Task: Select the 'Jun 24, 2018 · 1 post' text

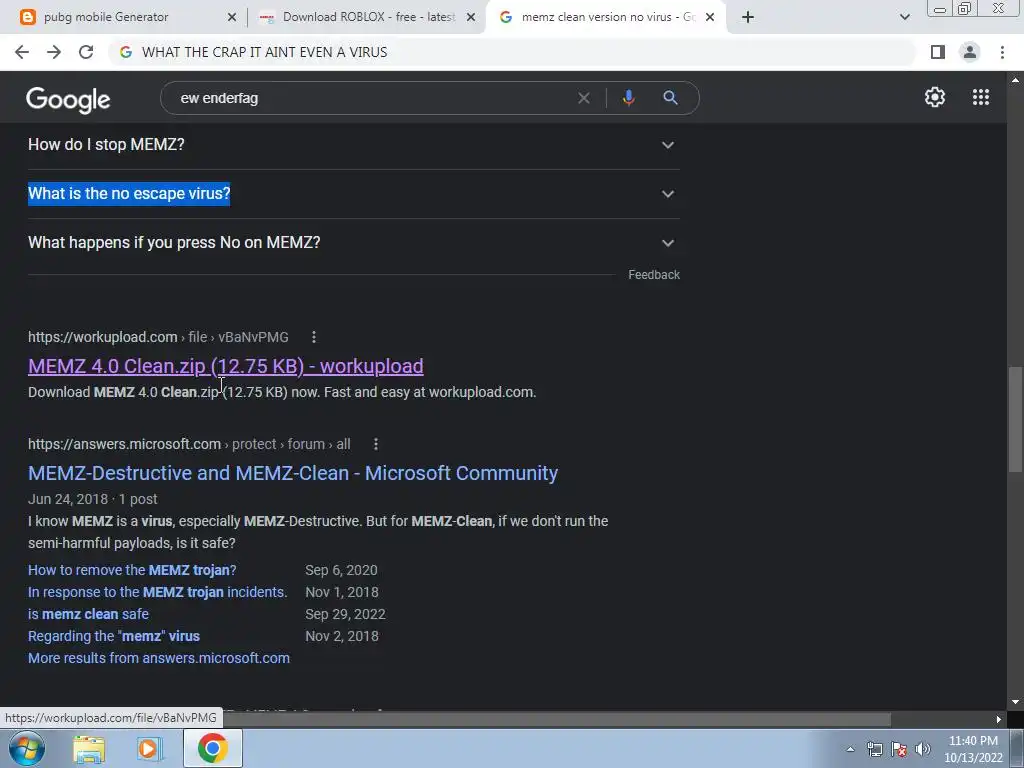Action: 93,499
